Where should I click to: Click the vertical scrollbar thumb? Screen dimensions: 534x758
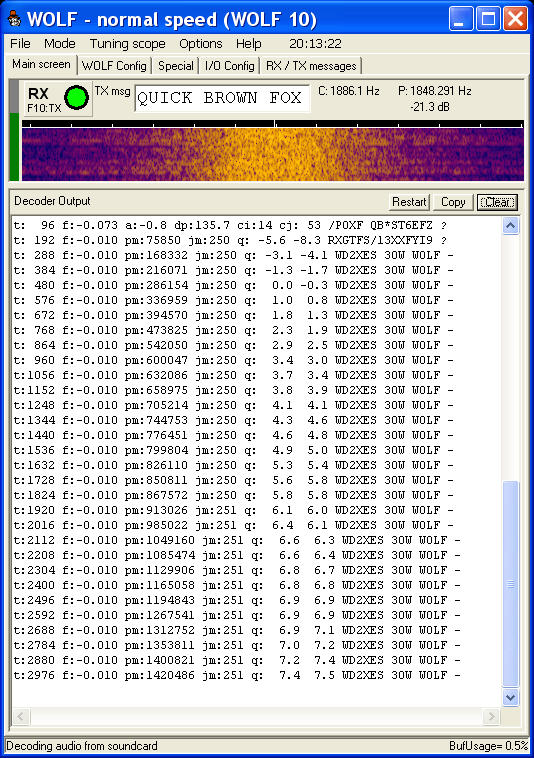click(511, 583)
